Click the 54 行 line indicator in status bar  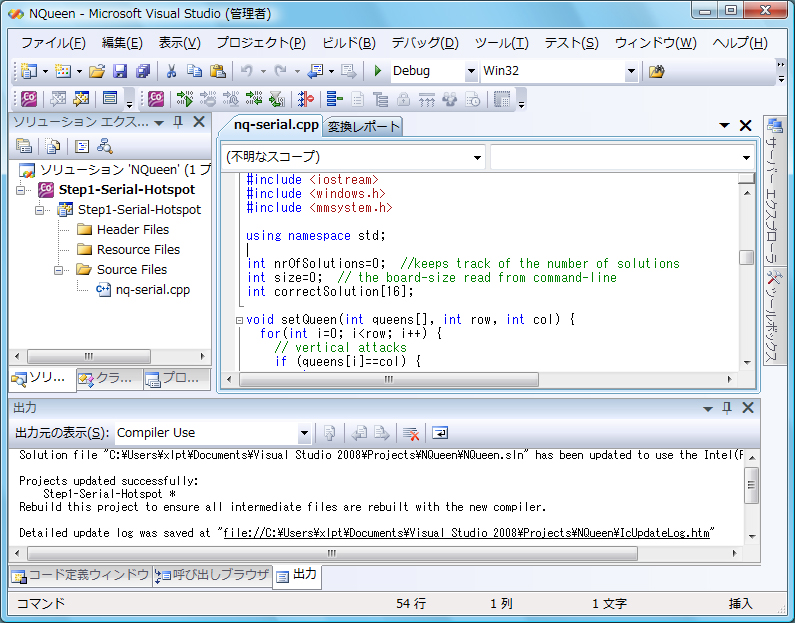(411, 604)
